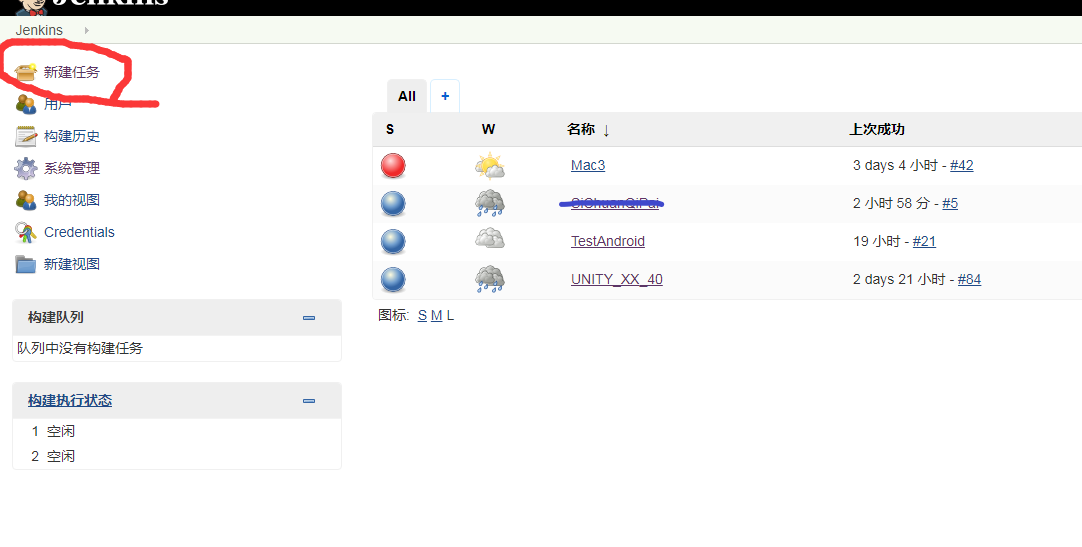Viewport: 1082px width, 547px height.
Task: Open the 新建任务 link
Action: coord(72,72)
